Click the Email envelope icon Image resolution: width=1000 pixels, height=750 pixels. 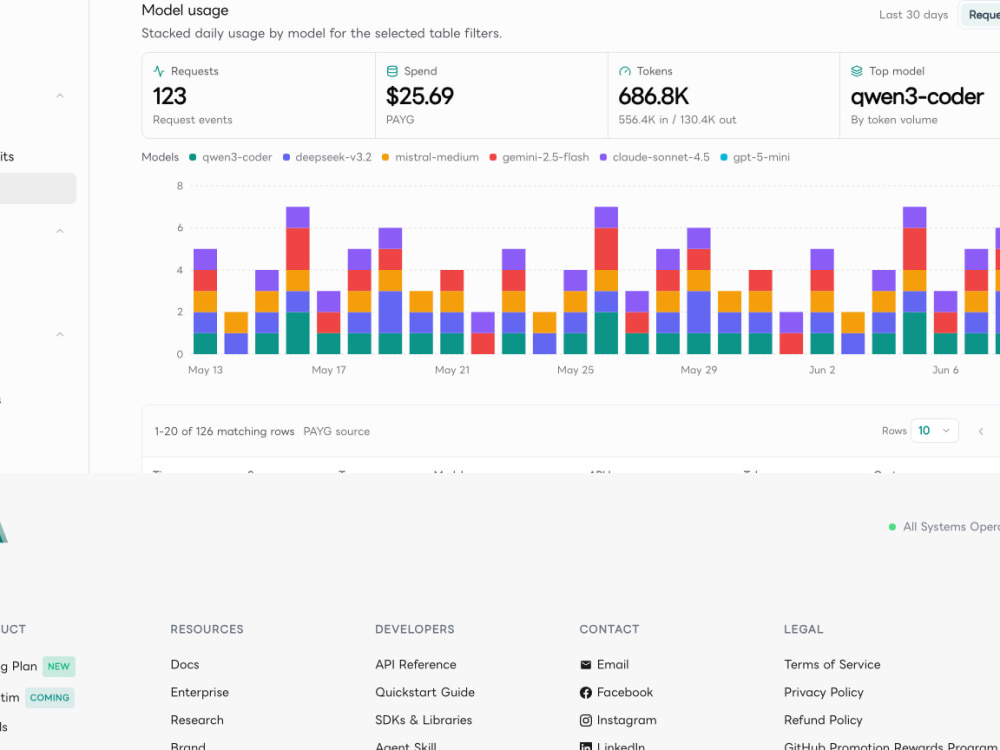(585, 665)
